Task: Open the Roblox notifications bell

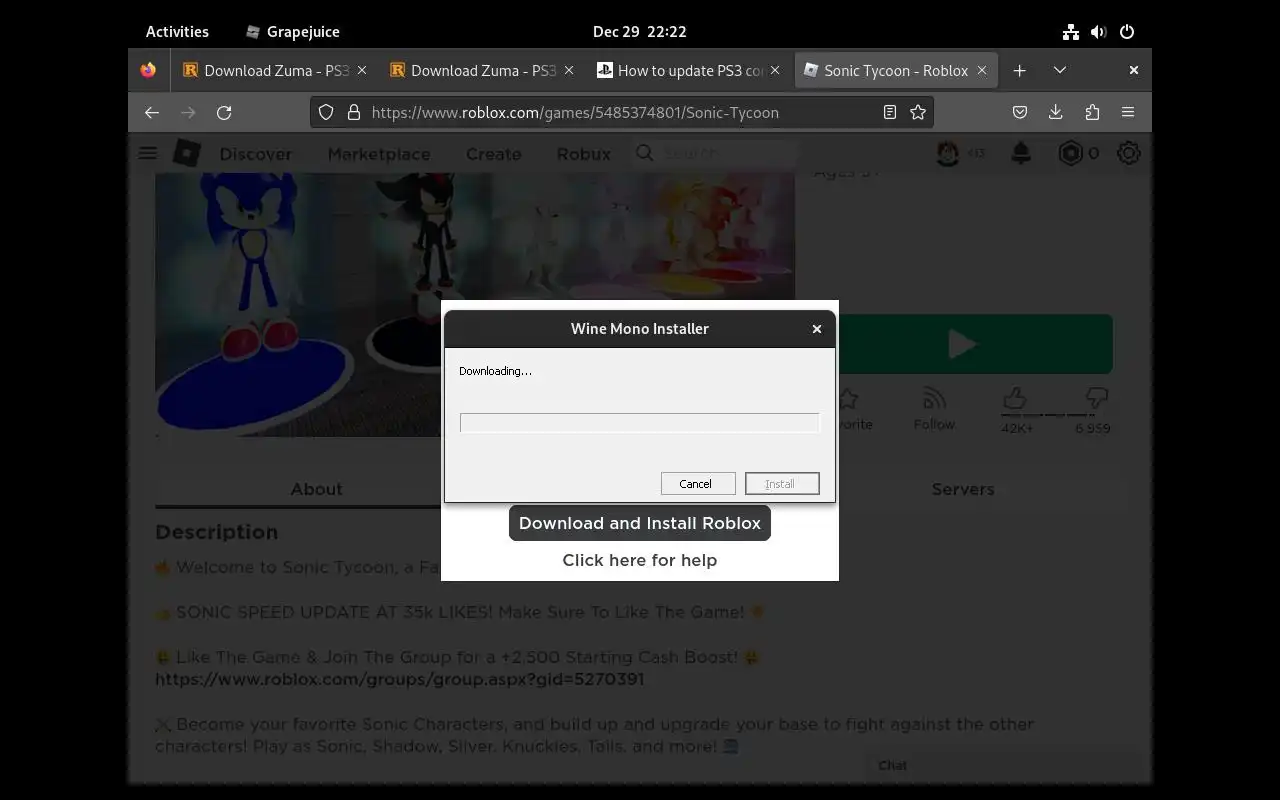Action: pos(1021,153)
